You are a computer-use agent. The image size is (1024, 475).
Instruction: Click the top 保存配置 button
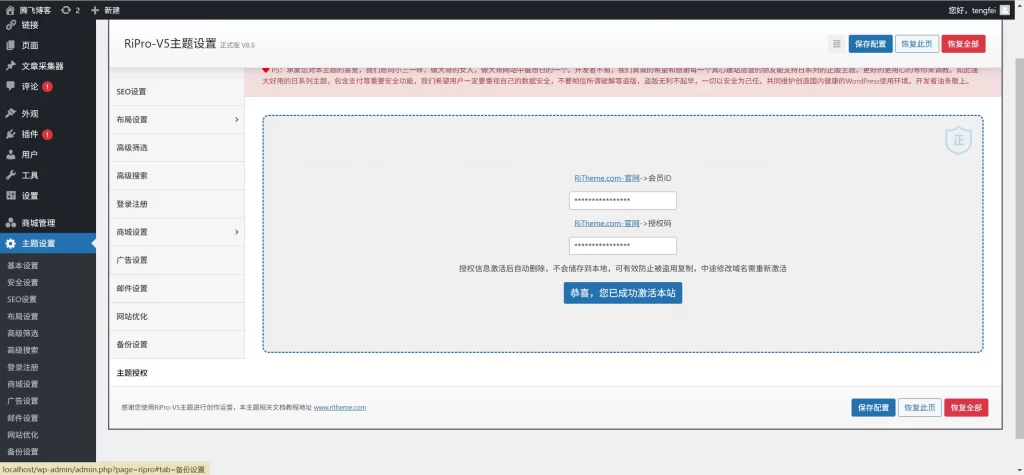click(871, 44)
